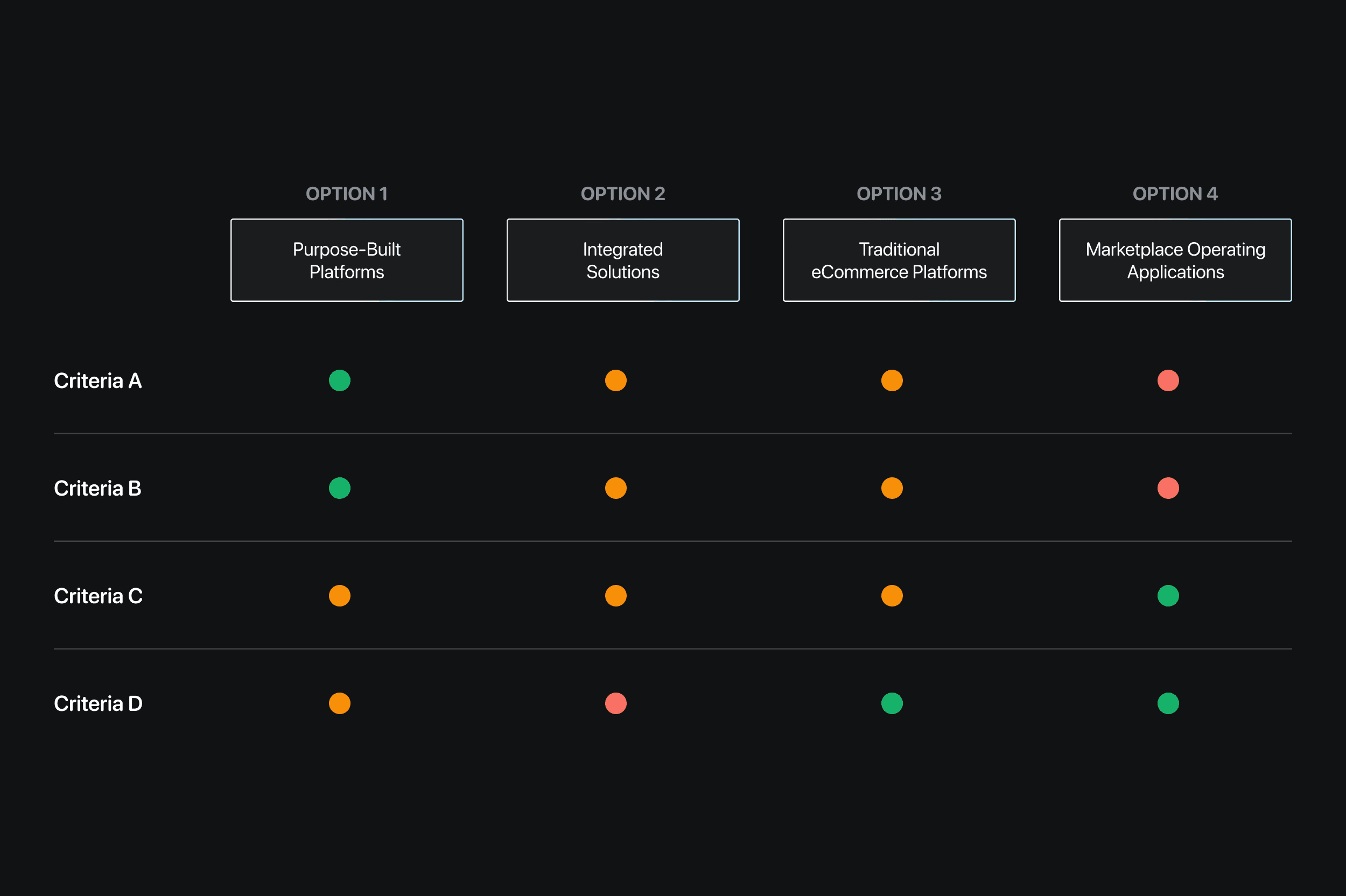The width and height of the screenshot is (1346, 896).
Task: Click orange dot for Criteria D Option 1
Action: (x=340, y=703)
